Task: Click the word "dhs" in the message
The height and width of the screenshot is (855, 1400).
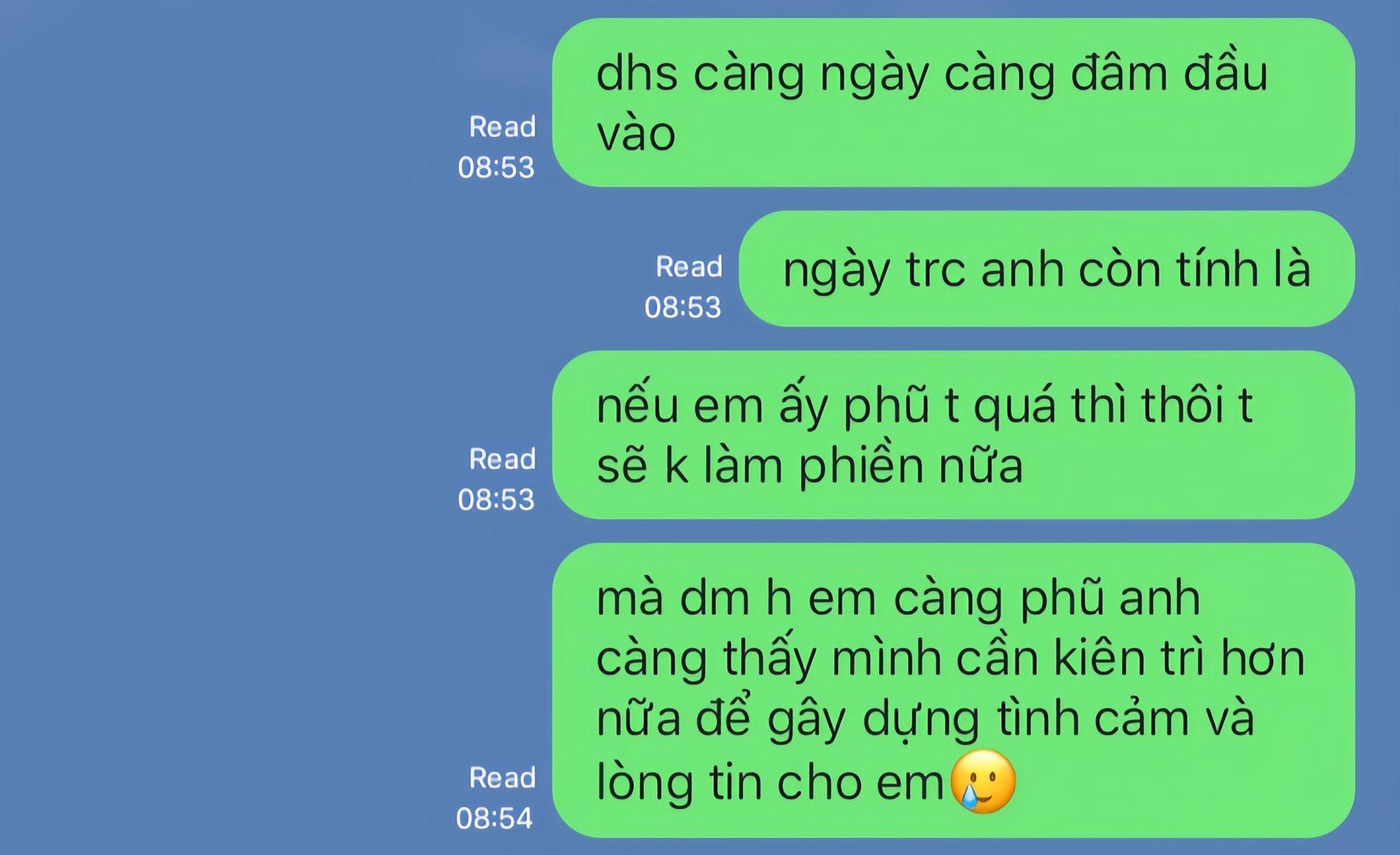Action: 637,74
